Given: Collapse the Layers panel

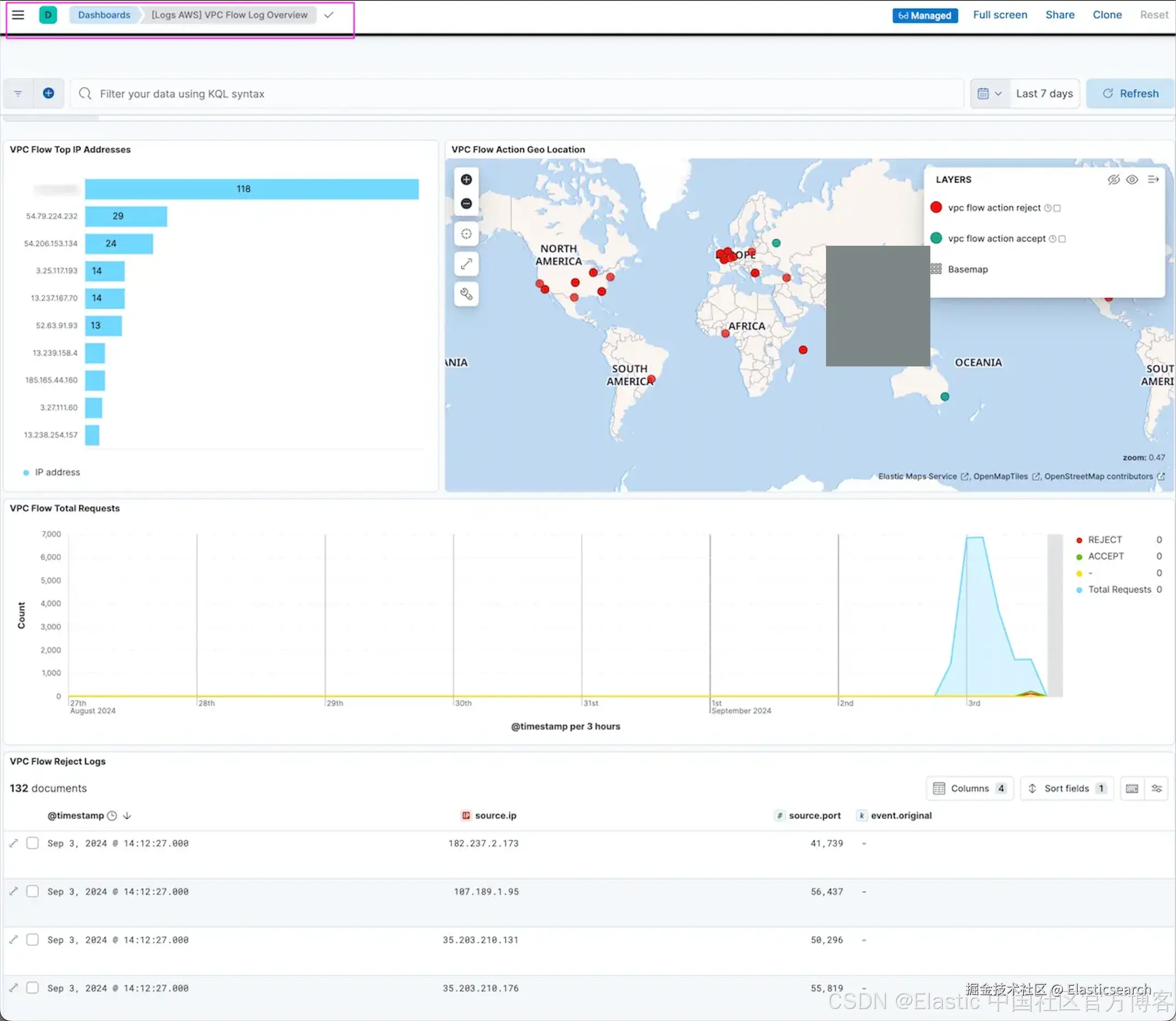Looking at the screenshot, I should 1153,179.
